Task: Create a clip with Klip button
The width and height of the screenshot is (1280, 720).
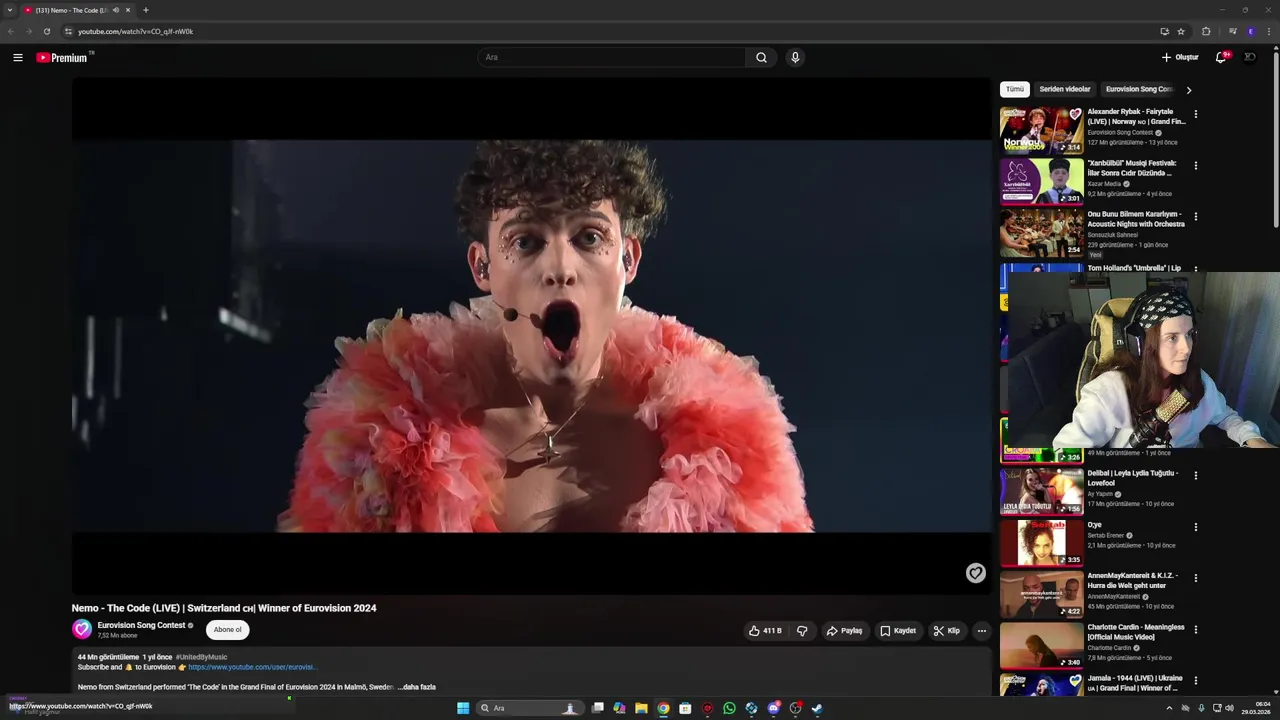Action: click(947, 631)
